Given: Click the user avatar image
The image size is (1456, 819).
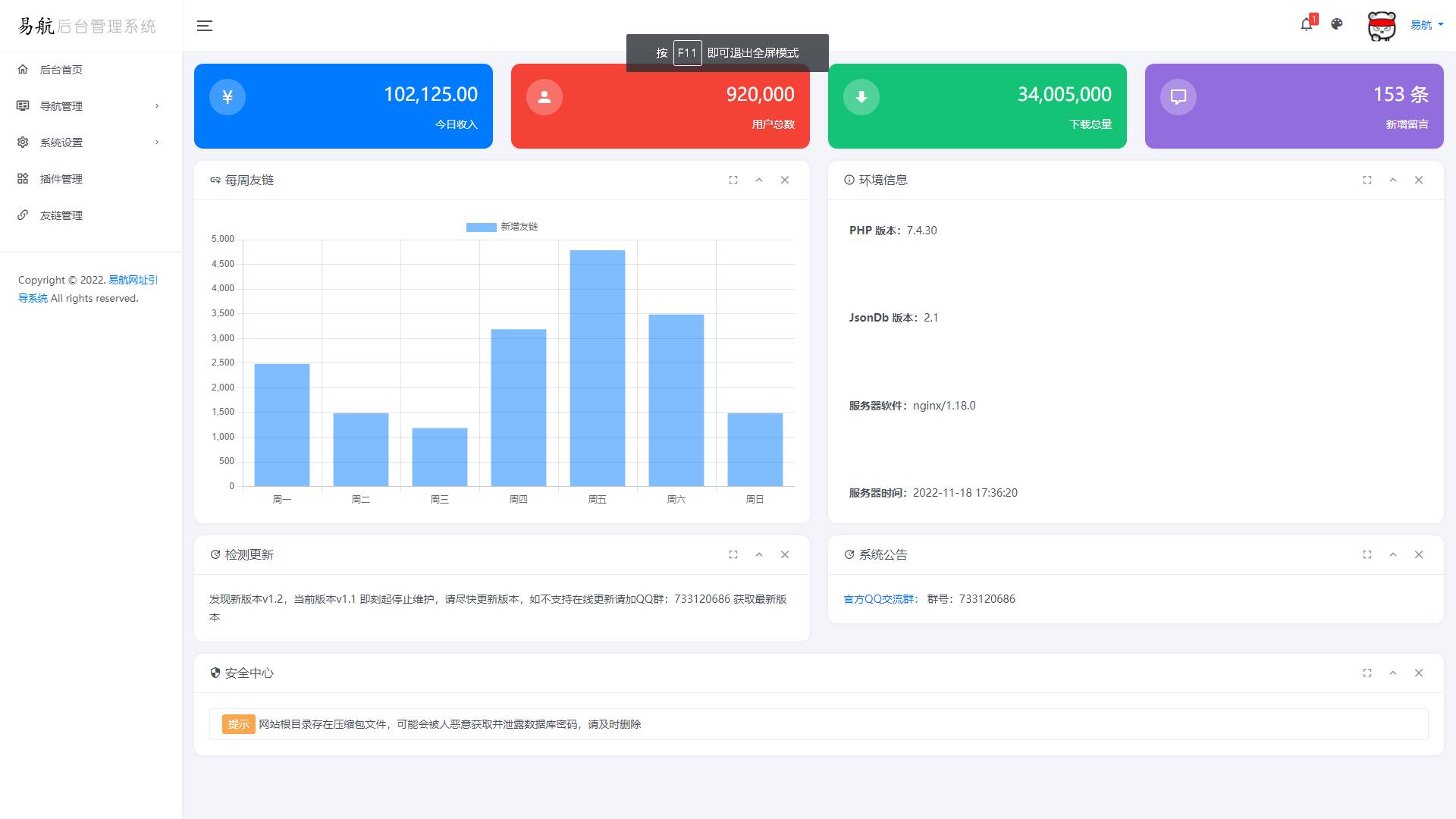Looking at the screenshot, I should 1381,26.
